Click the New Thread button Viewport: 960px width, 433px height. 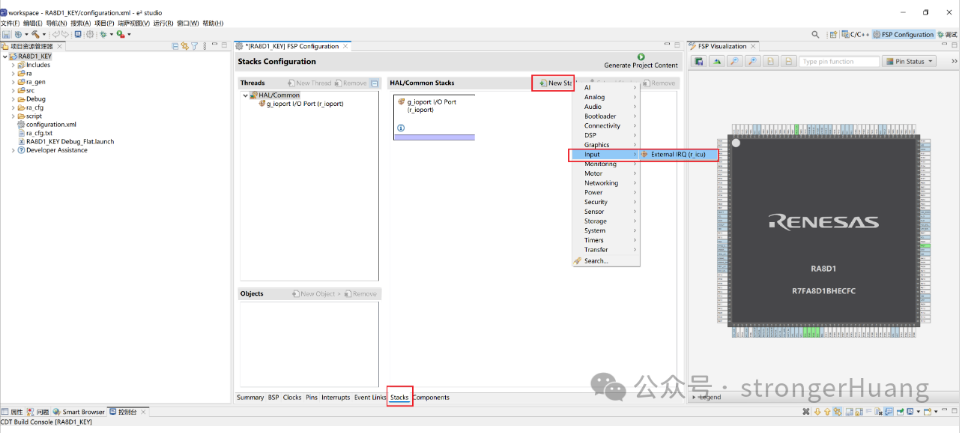(309, 83)
